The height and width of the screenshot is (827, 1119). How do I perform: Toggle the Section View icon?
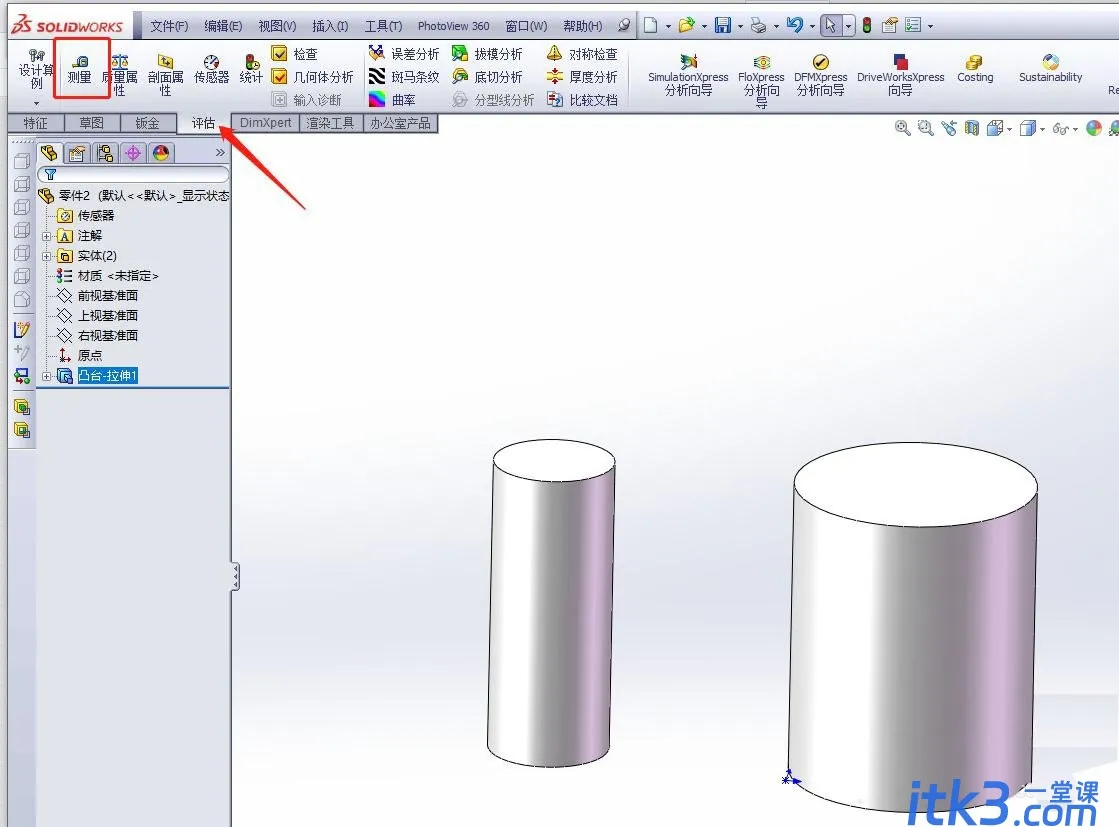972,128
